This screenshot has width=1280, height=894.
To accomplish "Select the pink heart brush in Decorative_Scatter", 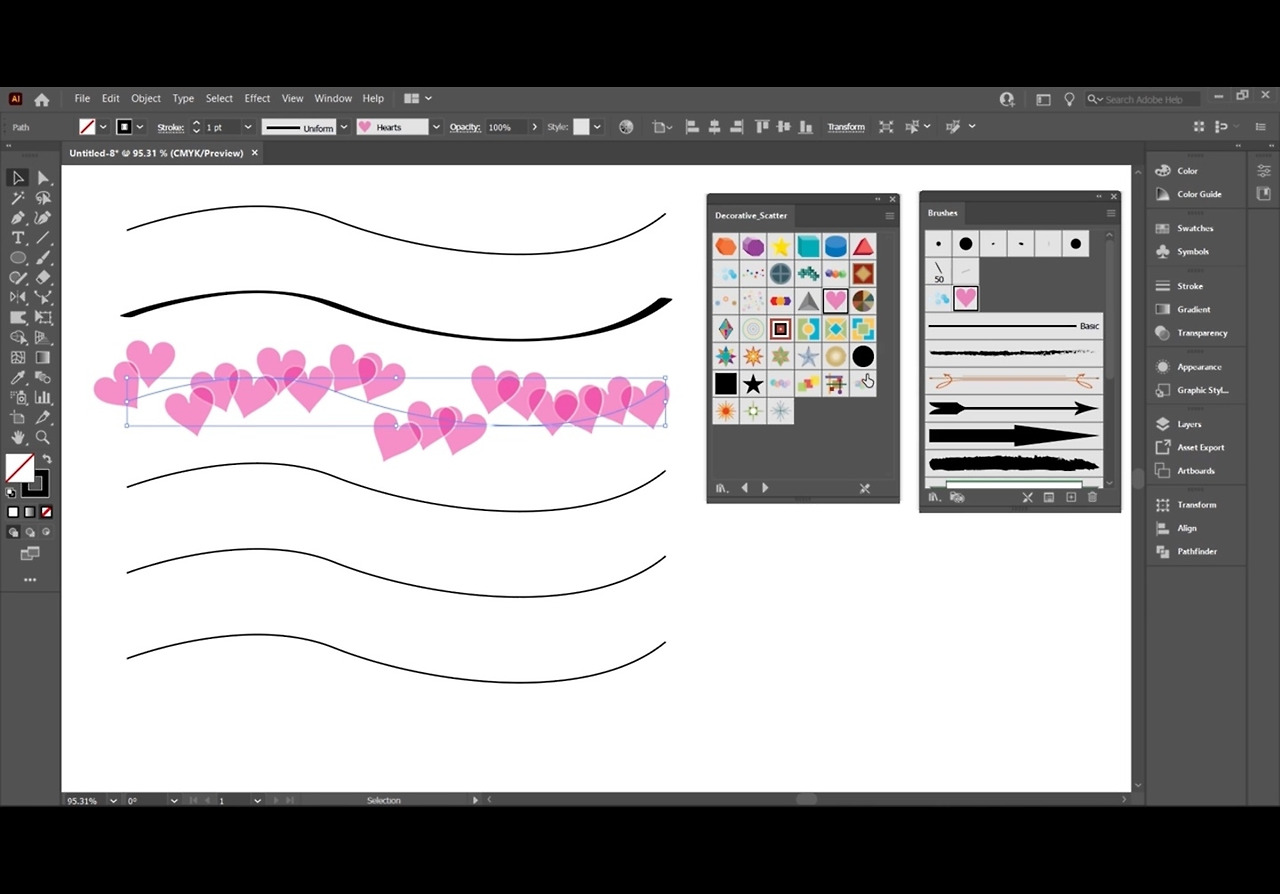I will tap(836, 300).
